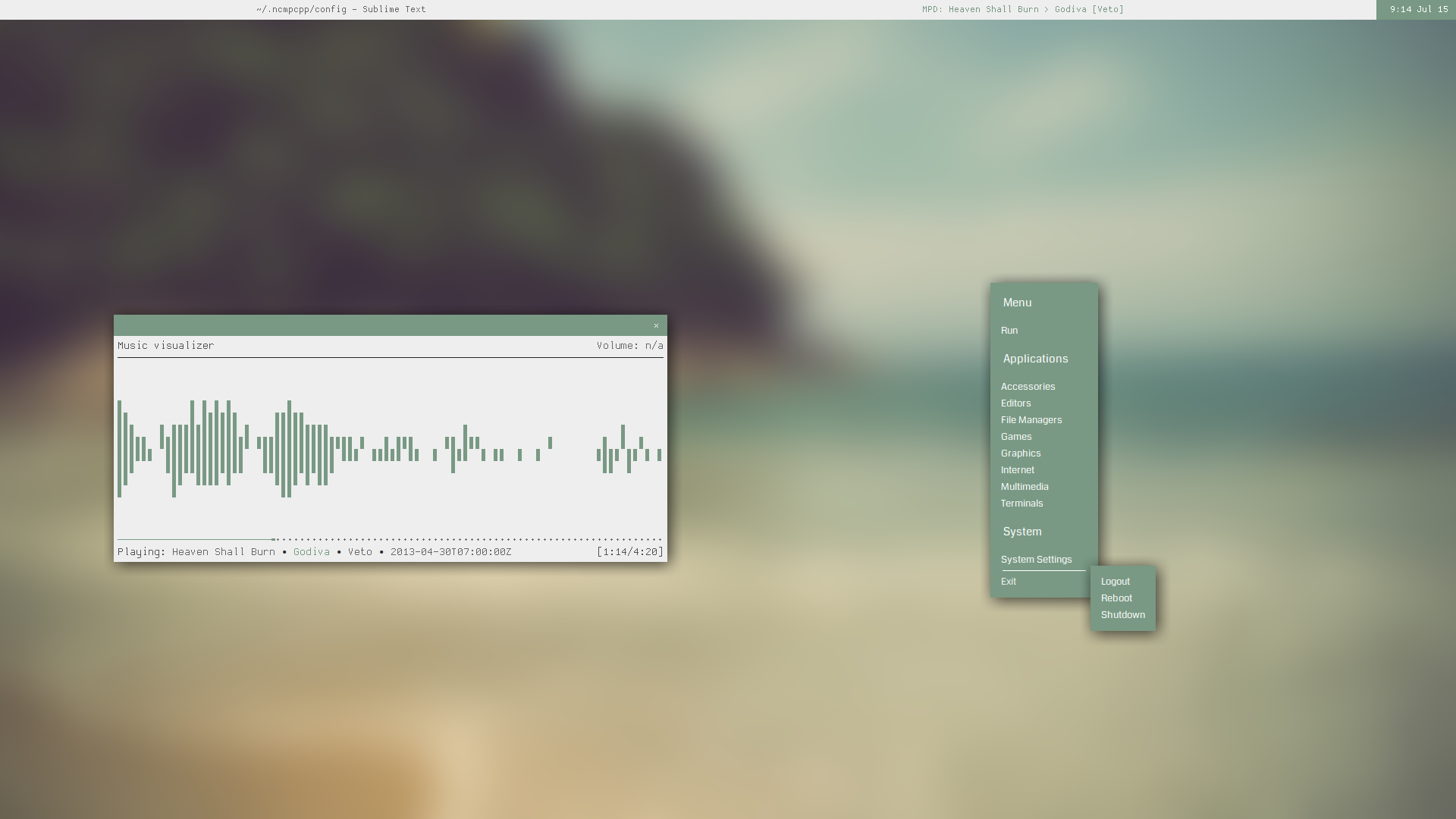
Task: Click the Run menu item
Action: (x=1009, y=330)
